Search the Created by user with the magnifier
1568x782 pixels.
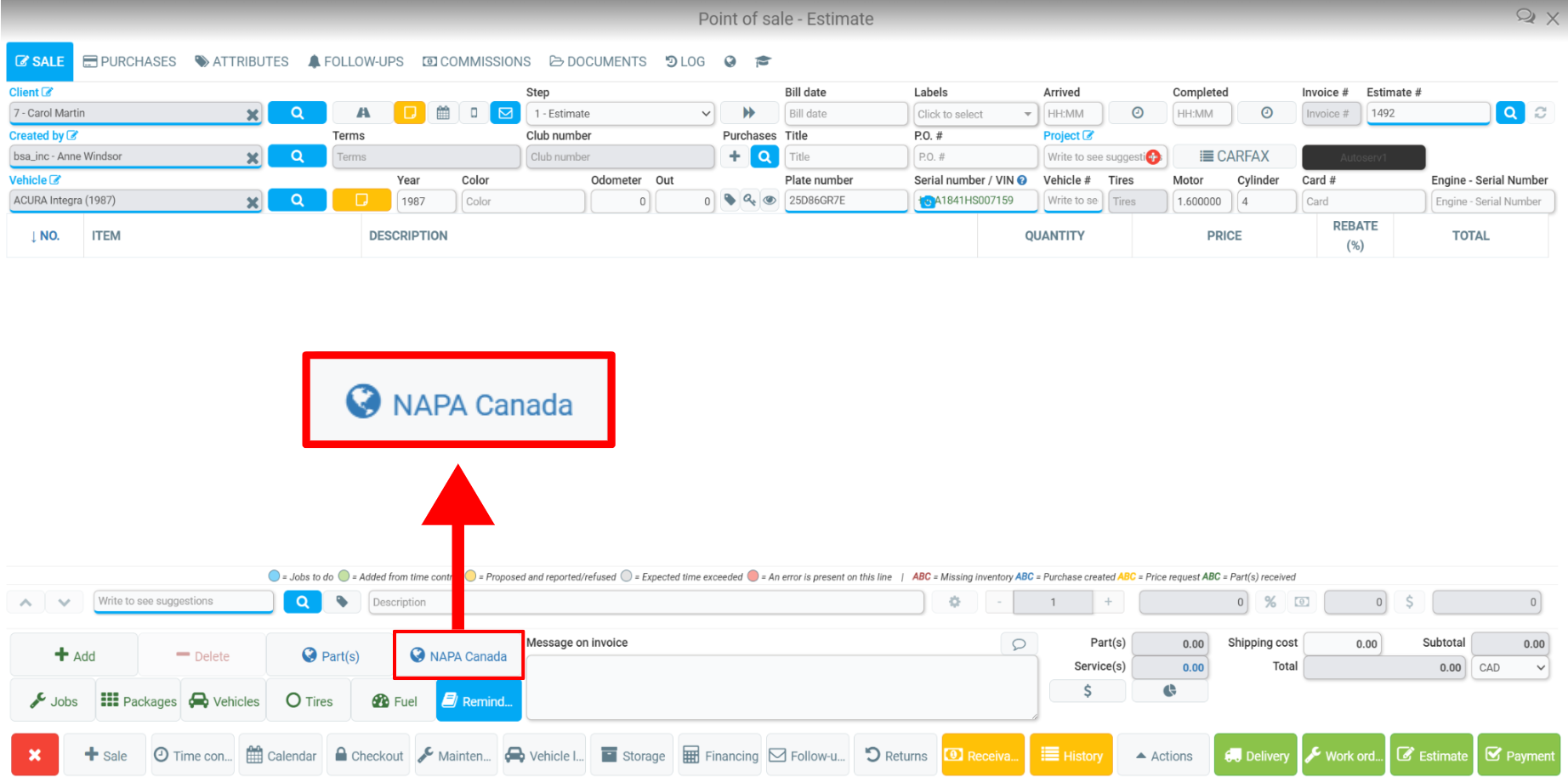click(x=297, y=156)
